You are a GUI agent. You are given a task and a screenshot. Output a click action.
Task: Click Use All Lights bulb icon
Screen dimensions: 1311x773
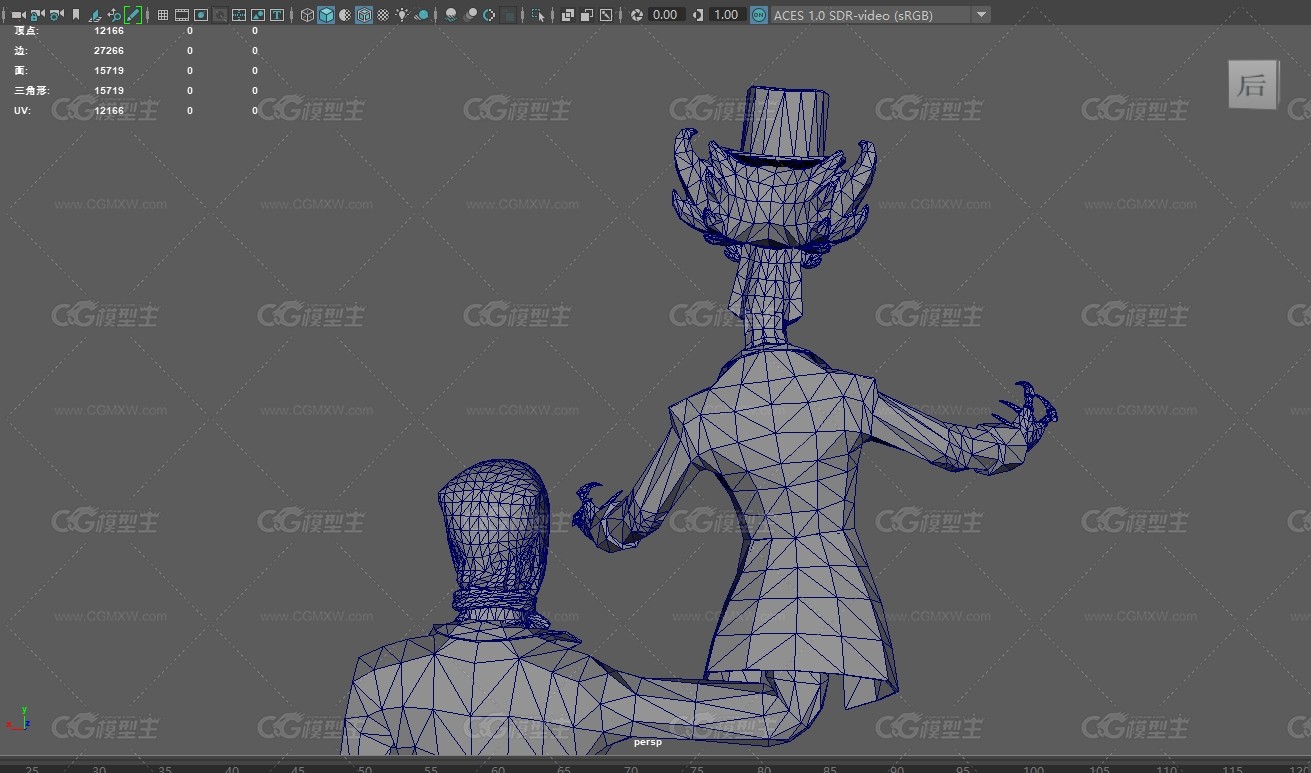coord(402,15)
